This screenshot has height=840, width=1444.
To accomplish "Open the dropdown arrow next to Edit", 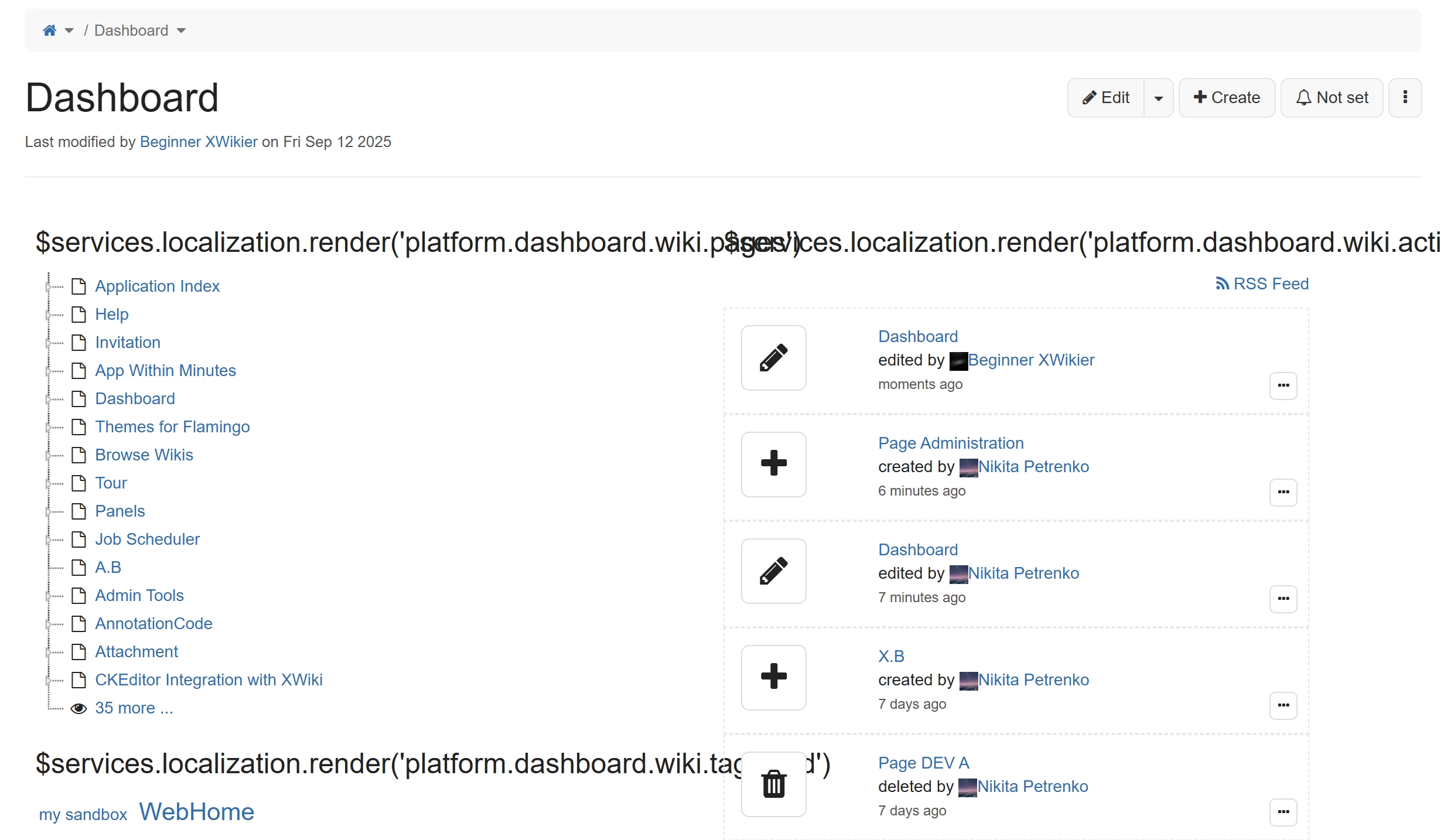I will [1158, 97].
